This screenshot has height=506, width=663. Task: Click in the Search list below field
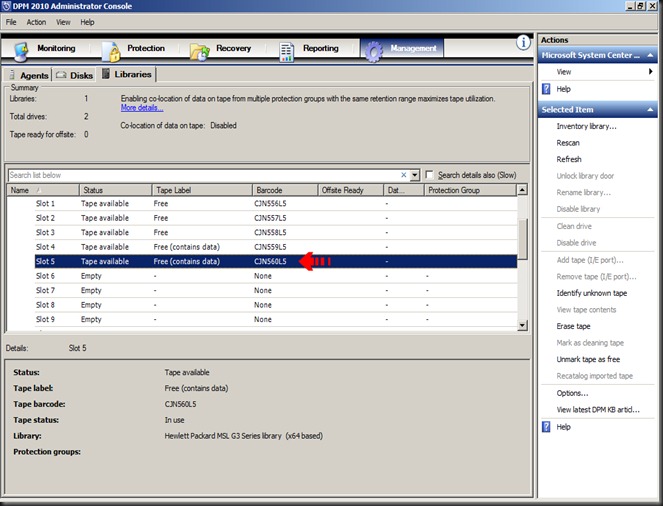[203, 175]
